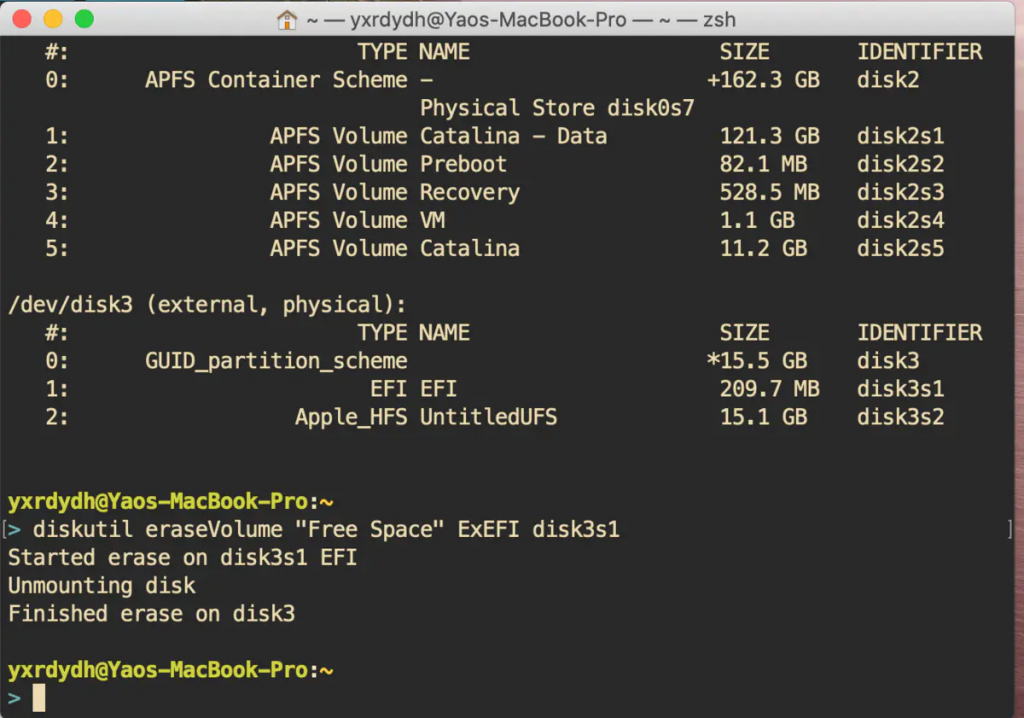Image resolution: width=1024 pixels, height=718 pixels.
Task: Click the window title 'yxrdydh@Yaos-MacBook-Pro — ~ — zsh'
Action: [521, 20]
